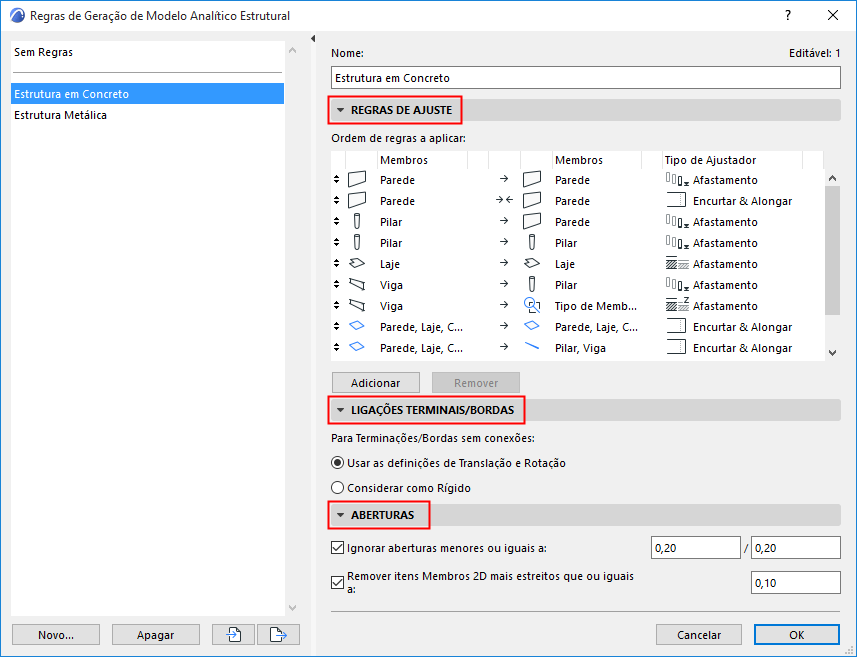
Task: Click first opening size field 0,20
Action: (x=696, y=548)
